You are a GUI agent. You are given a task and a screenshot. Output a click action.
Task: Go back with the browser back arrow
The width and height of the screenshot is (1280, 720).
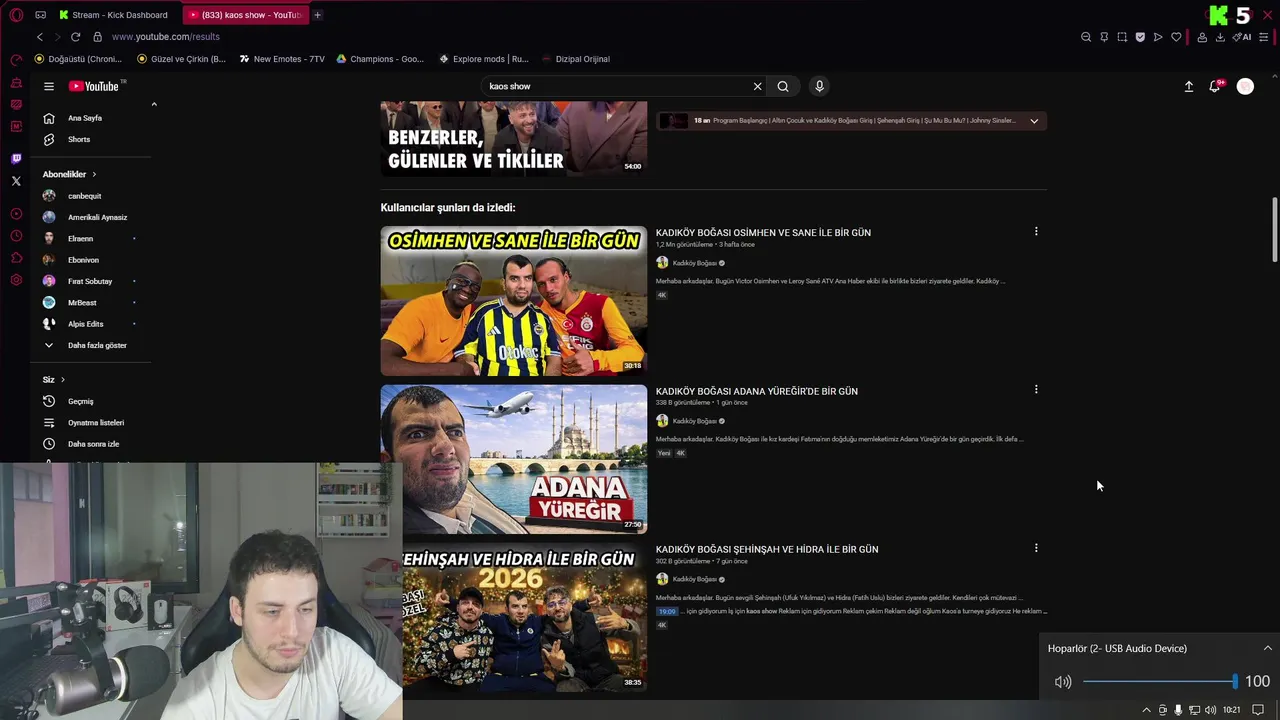[40, 37]
